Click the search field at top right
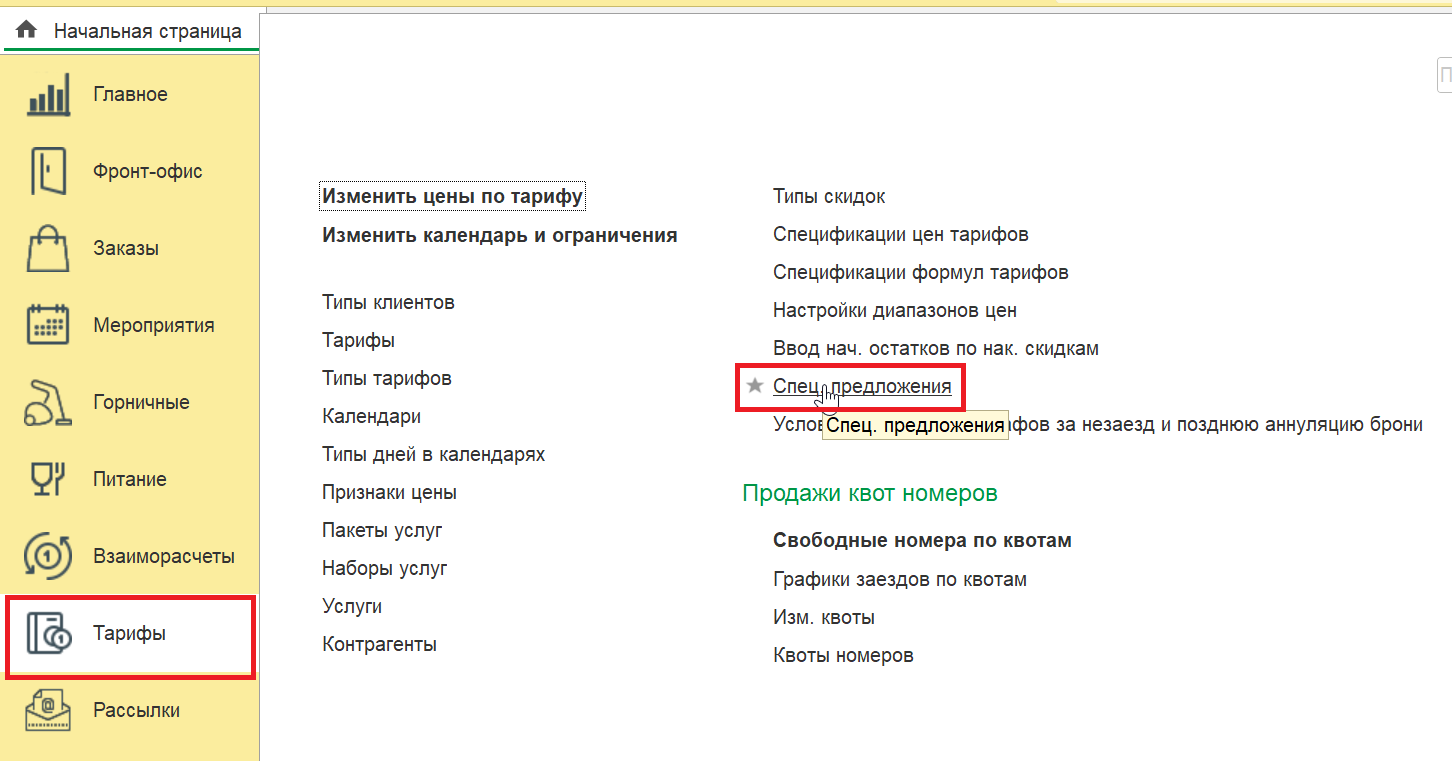 (x=1444, y=75)
